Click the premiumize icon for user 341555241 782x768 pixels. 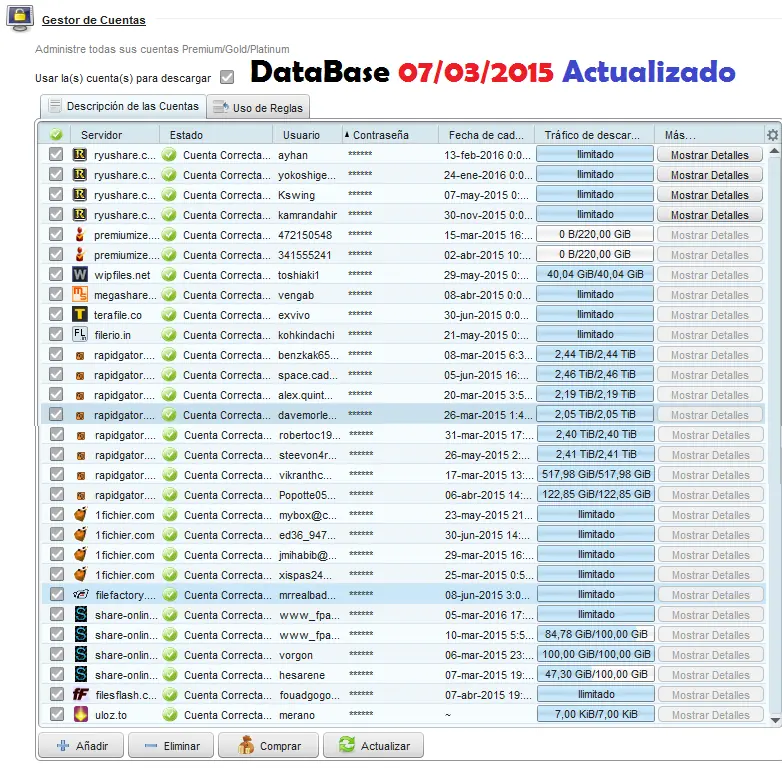tap(80, 254)
